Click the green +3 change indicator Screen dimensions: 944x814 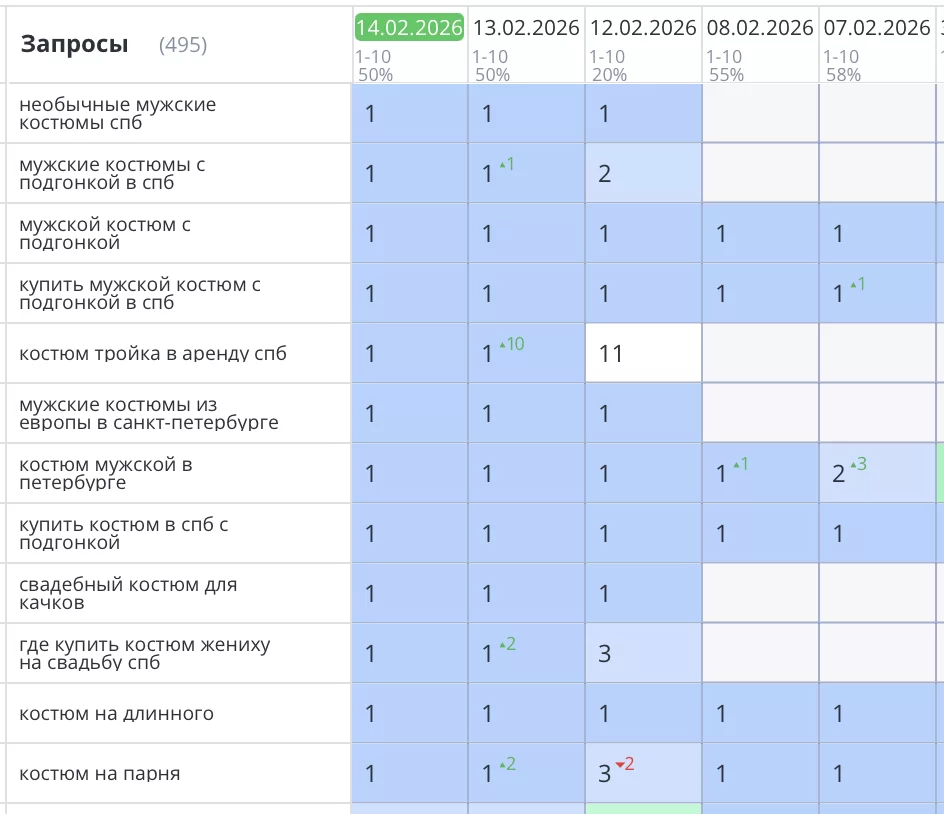point(857,464)
